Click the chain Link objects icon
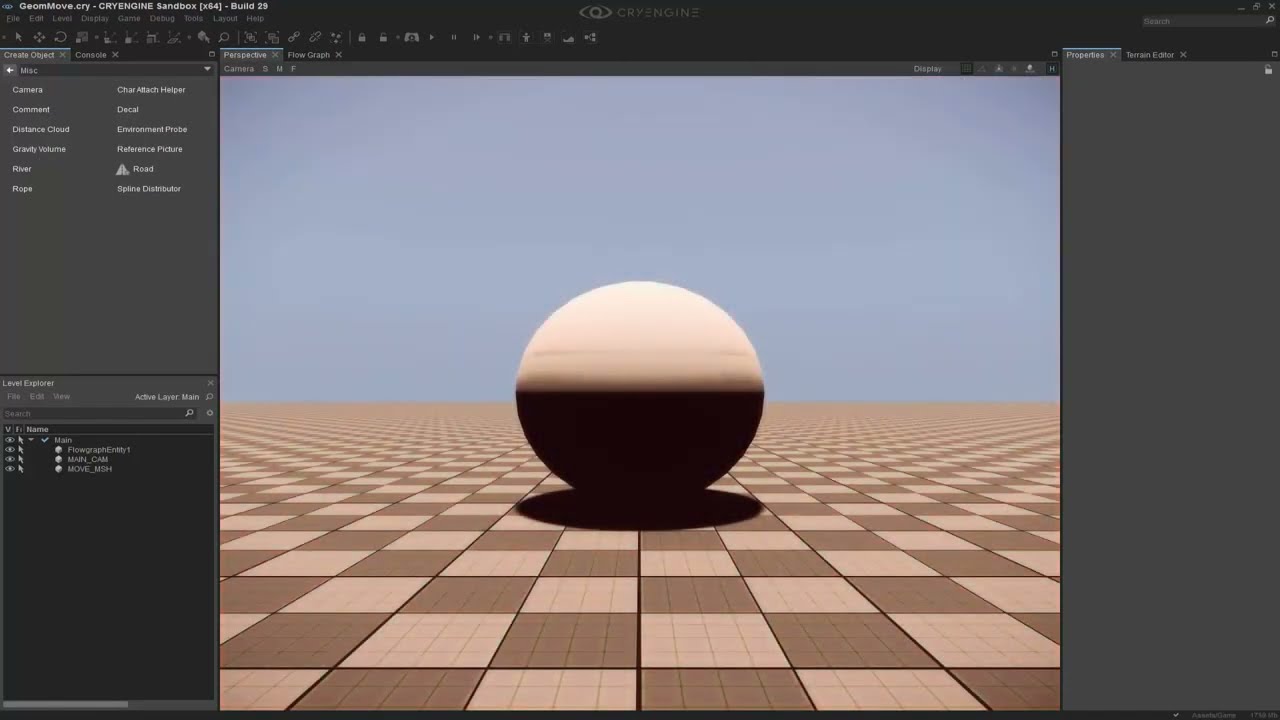 point(294,37)
